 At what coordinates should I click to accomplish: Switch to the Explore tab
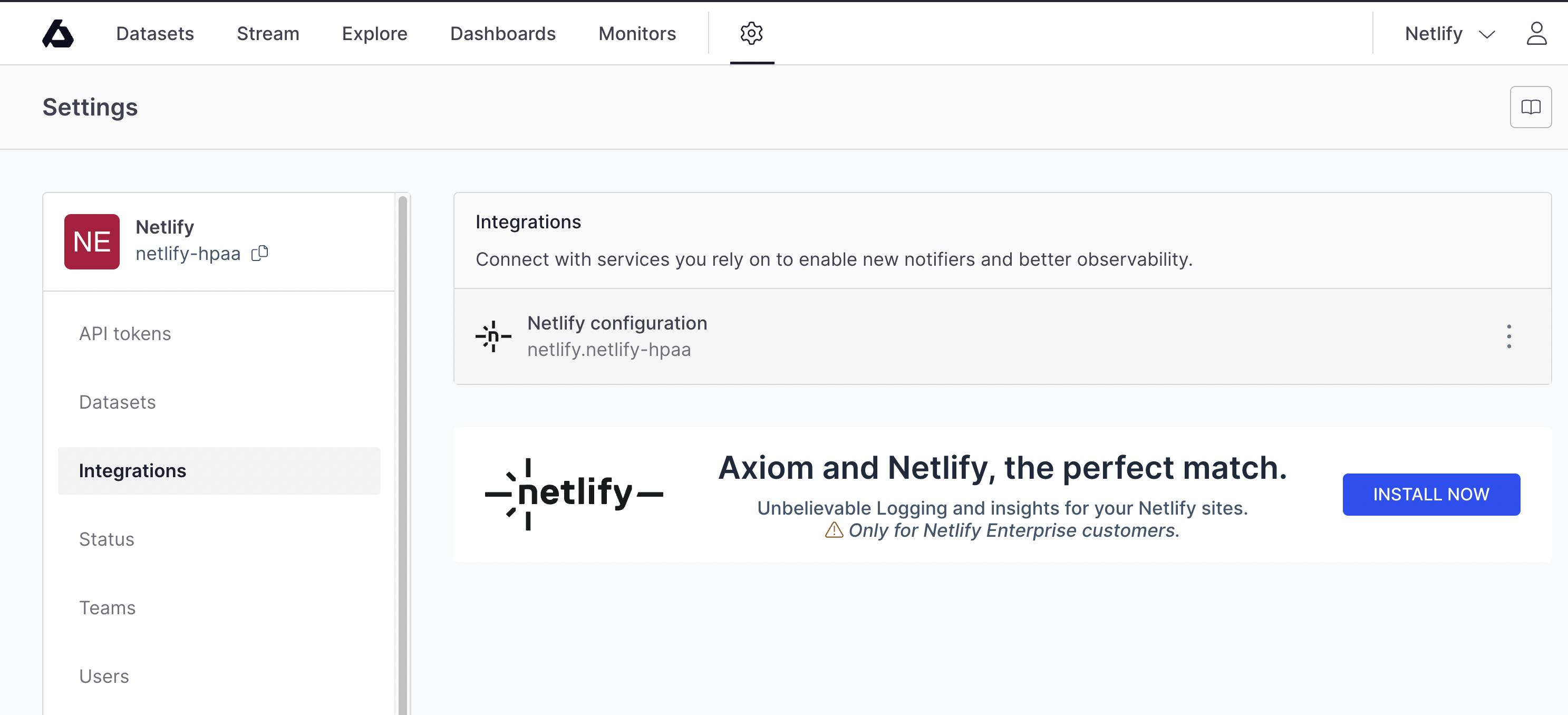[374, 33]
